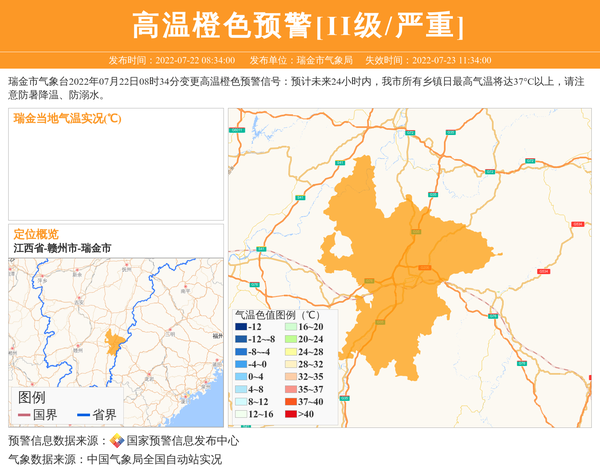Click the blue 省界 legend line
Viewport: 600px width, 471px height.
pyautogui.click(x=82, y=415)
